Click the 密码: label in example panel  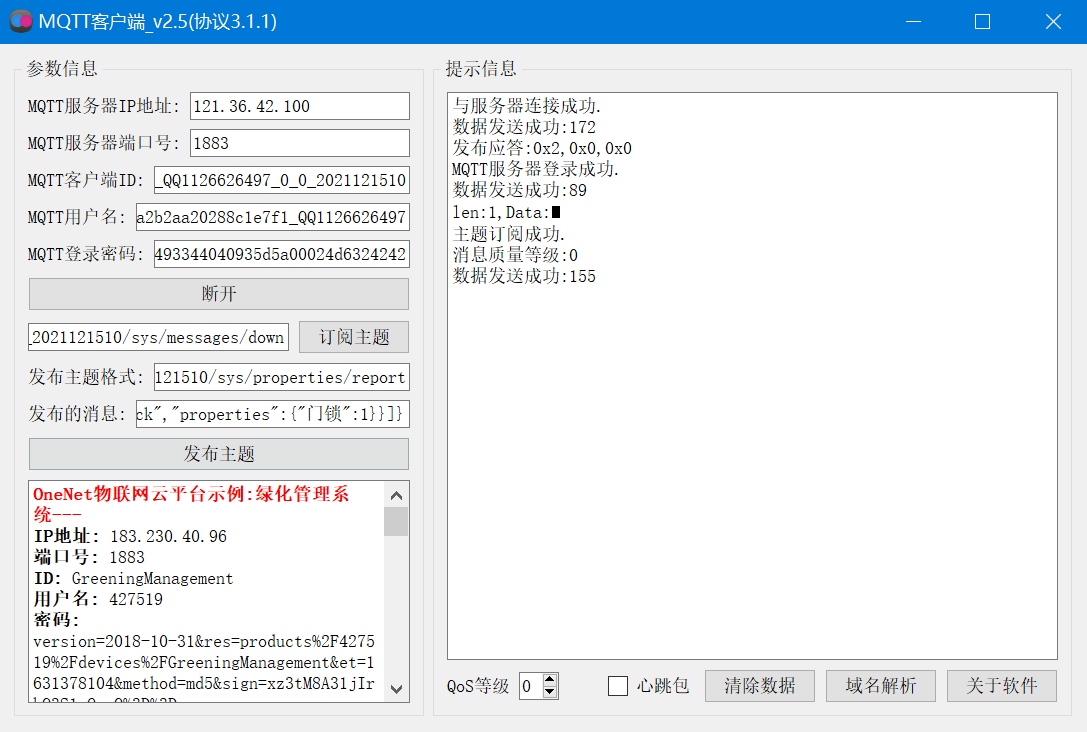56,620
